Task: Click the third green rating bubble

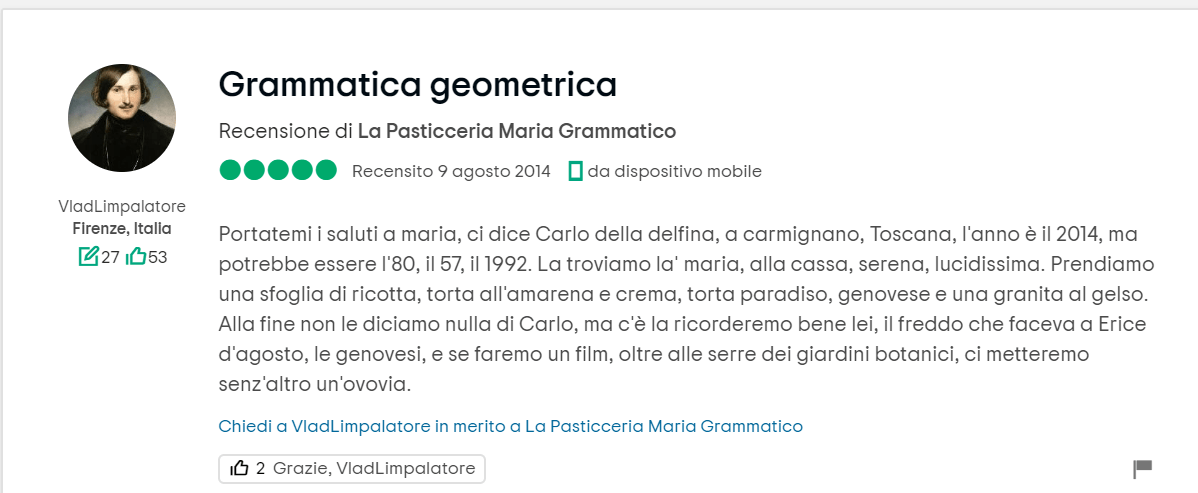Action: 278,171
